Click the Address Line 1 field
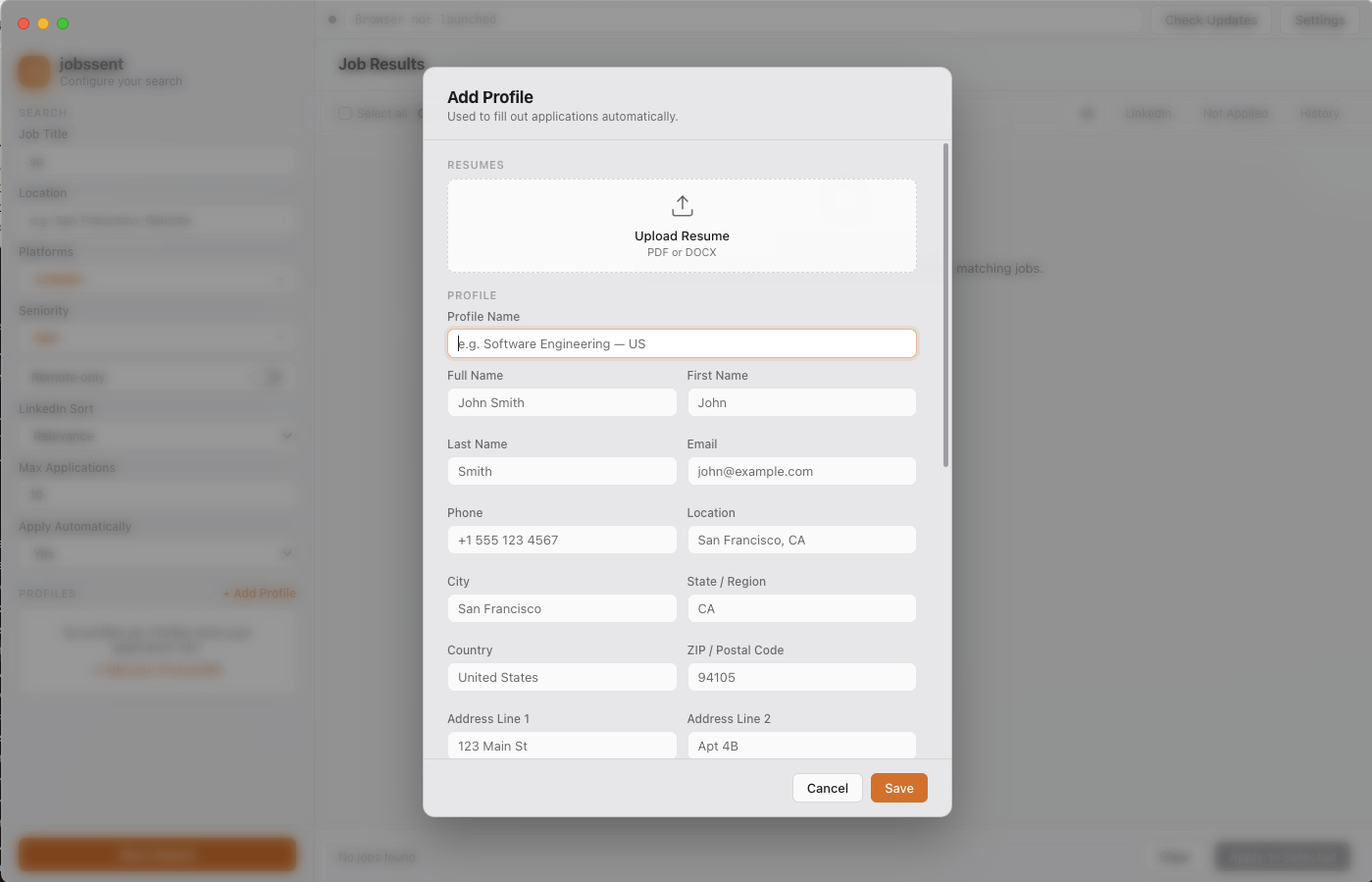 (562, 745)
